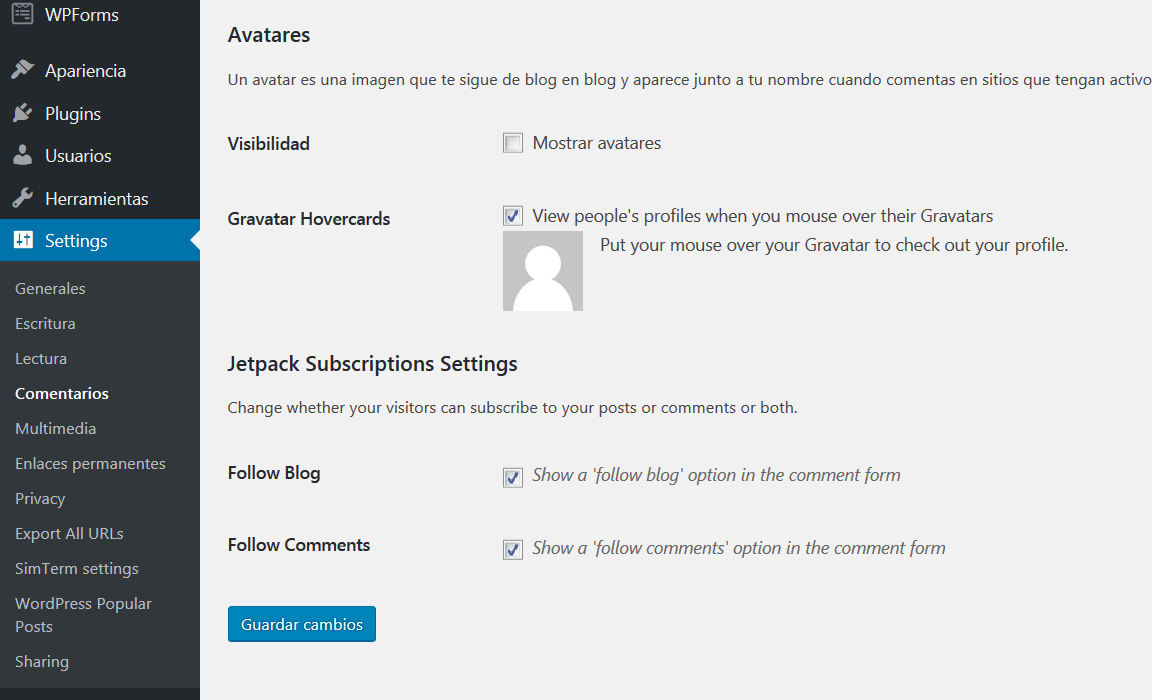The image size is (1152, 700).
Task: Click the Usuarios person icon
Action: point(23,155)
